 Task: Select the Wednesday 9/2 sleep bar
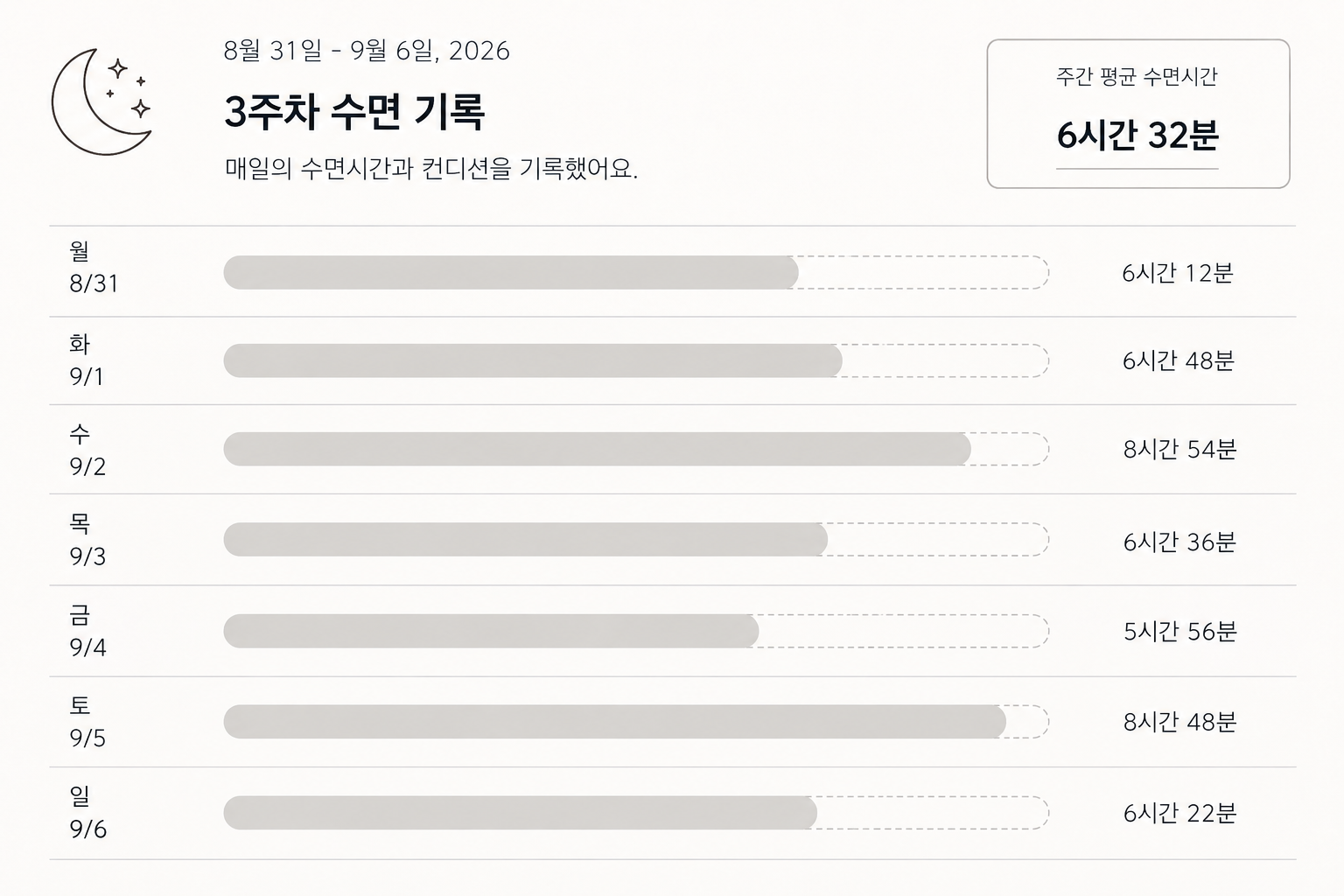point(636,449)
